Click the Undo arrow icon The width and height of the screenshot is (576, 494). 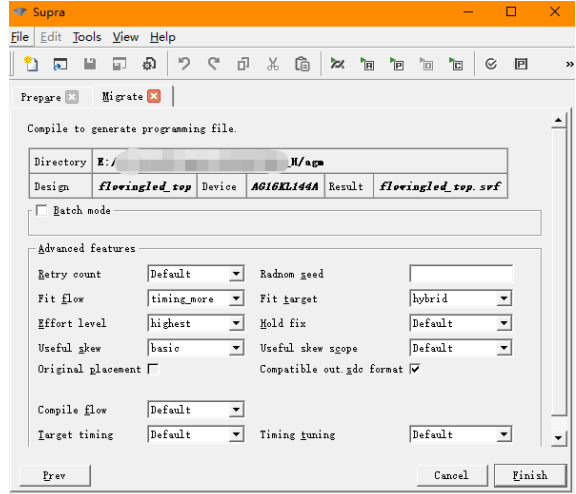coord(184,64)
